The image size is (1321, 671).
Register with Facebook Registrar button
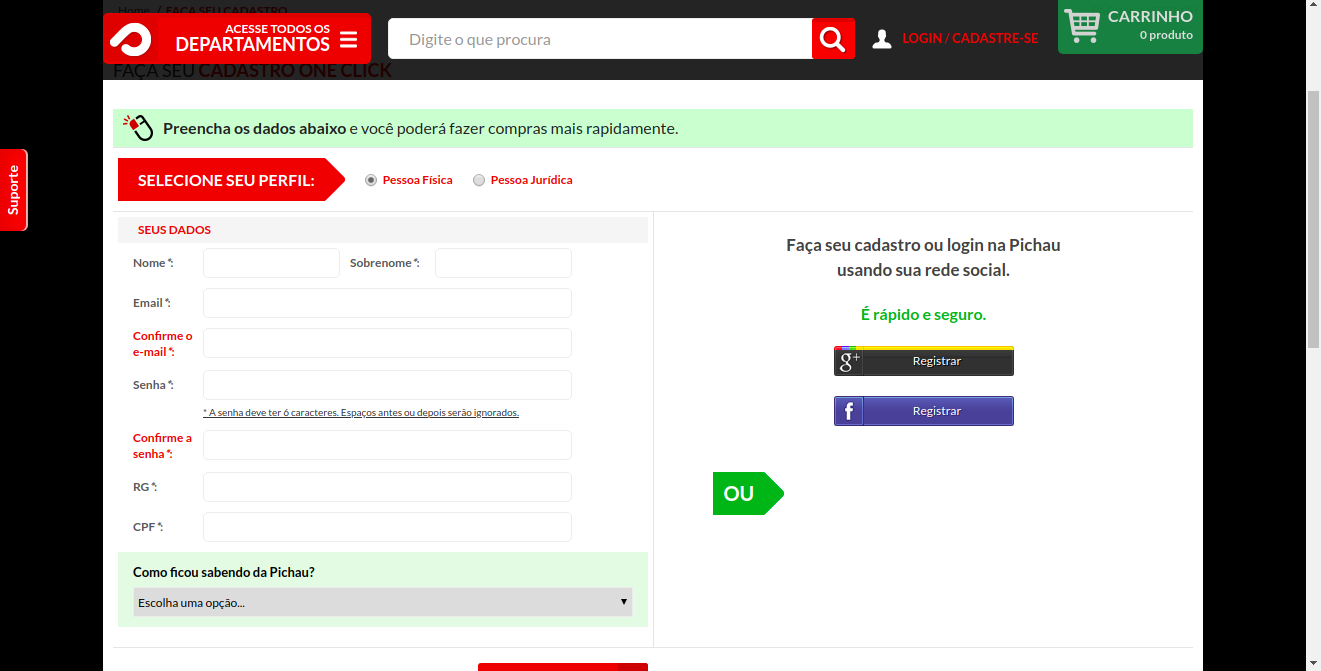924,411
